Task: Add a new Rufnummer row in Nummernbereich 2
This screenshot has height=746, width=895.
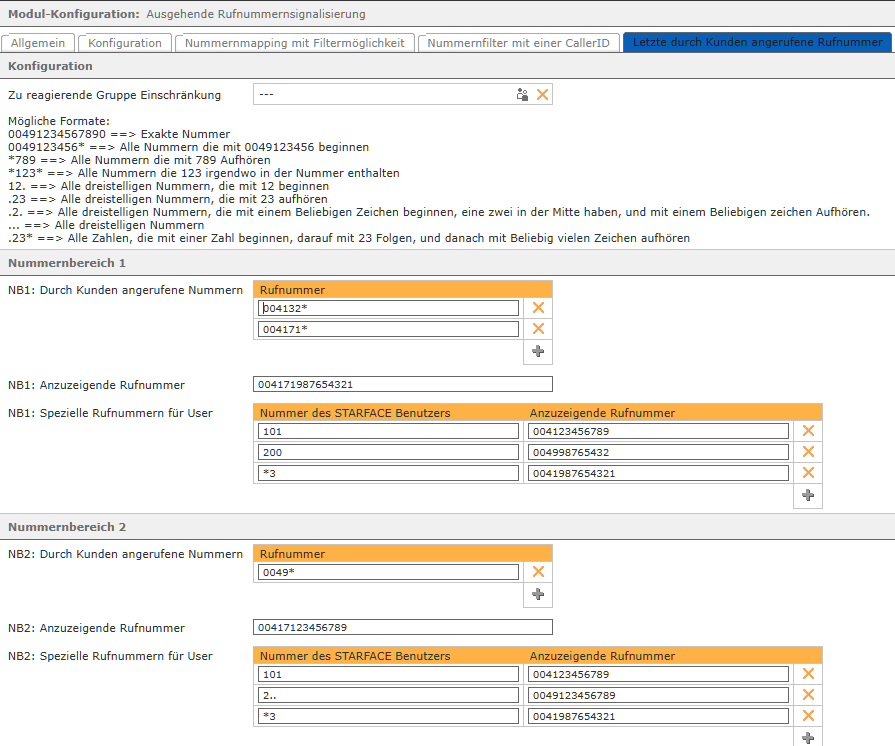Action: (x=538, y=594)
